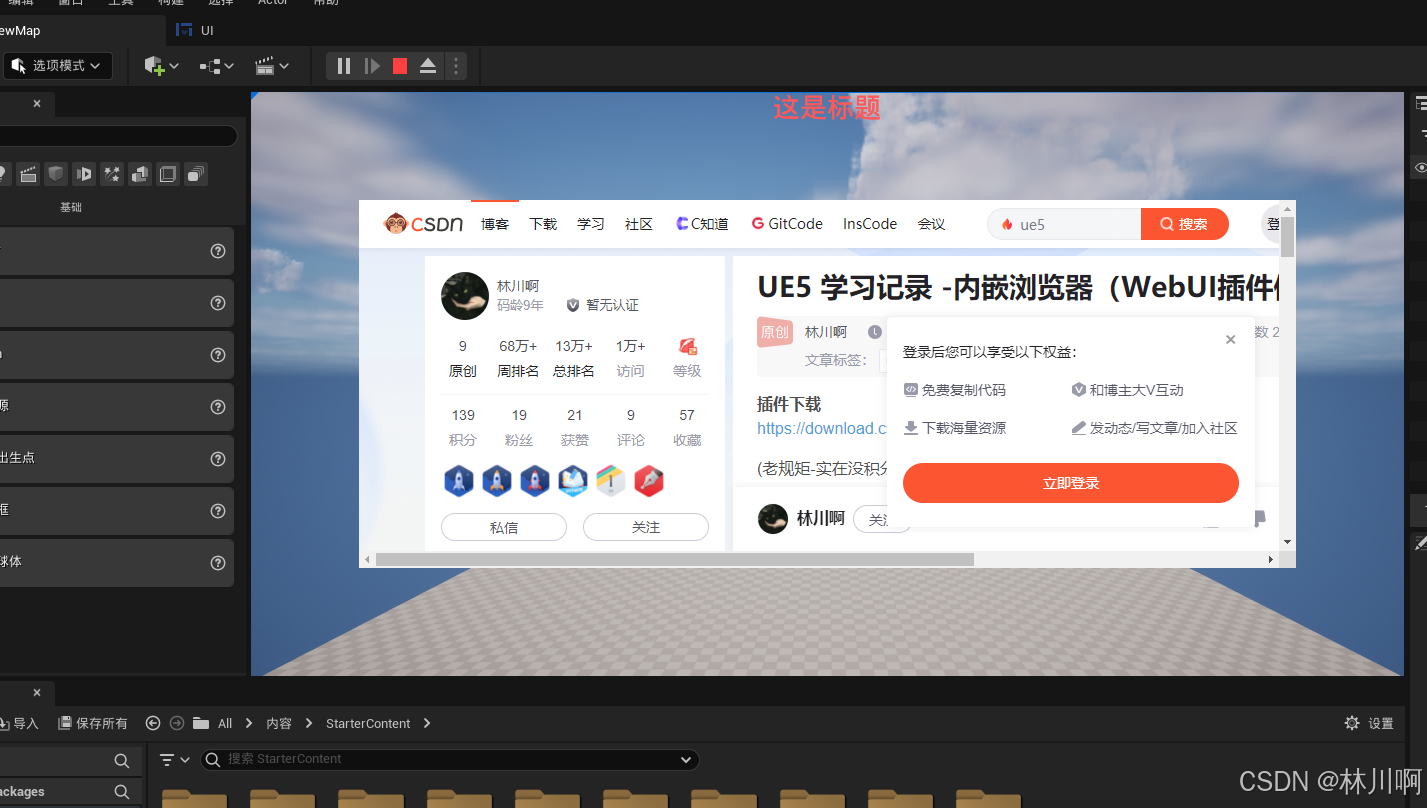Screen dimensions: 1427x808
Task: Select the 内容 breadcrumb
Action: click(x=279, y=723)
